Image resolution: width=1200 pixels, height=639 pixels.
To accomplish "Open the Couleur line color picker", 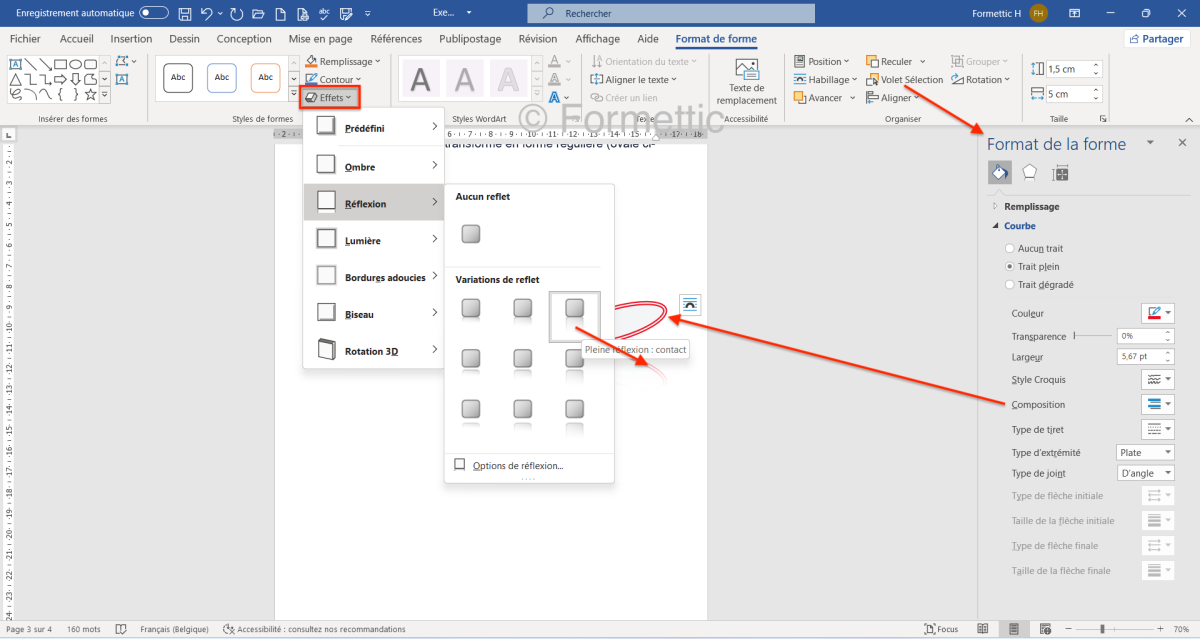I will [x=1158, y=313].
